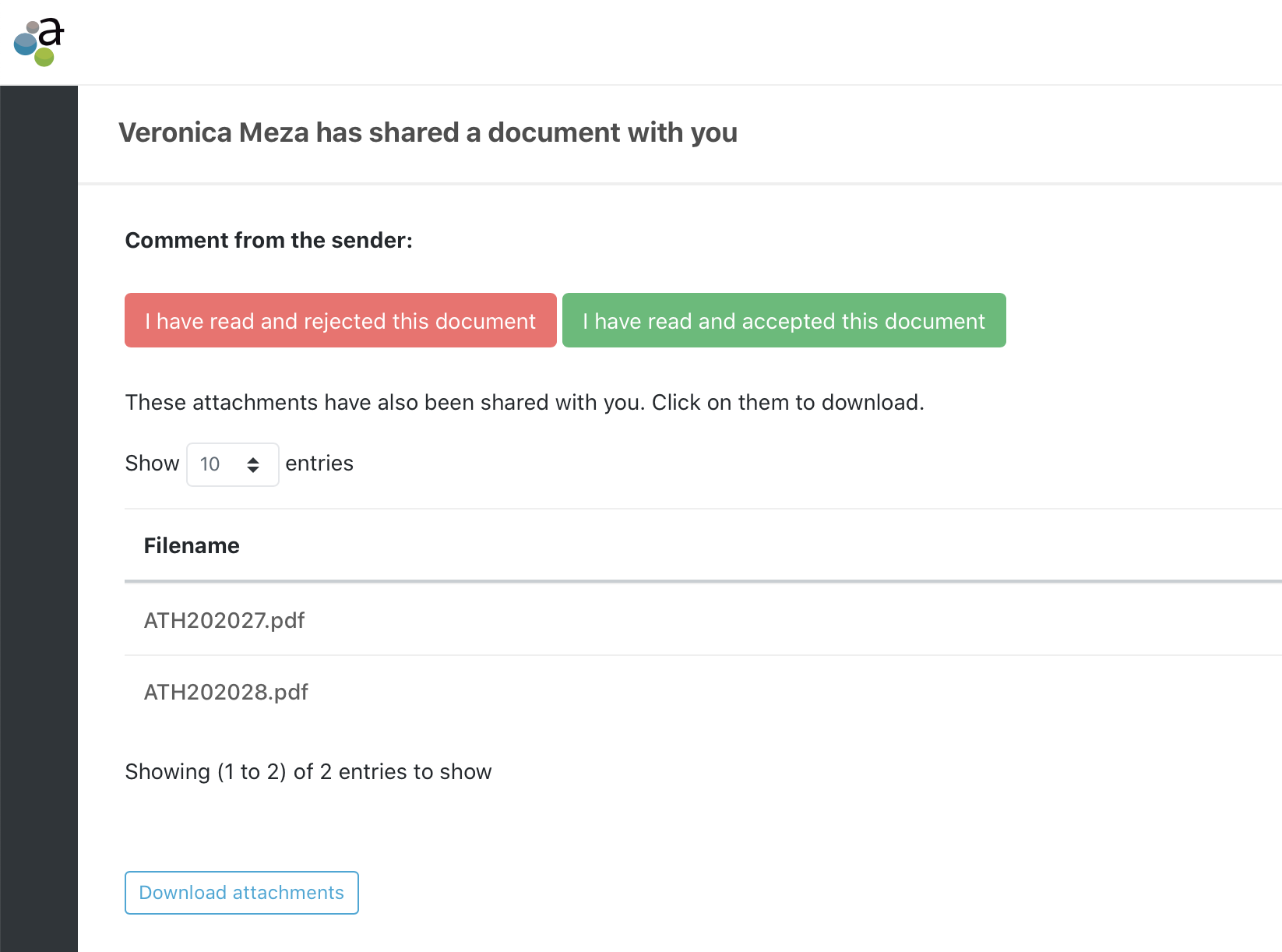This screenshot has height=952, width=1282.
Task: Click the Download attachments button
Action: (241, 893)
